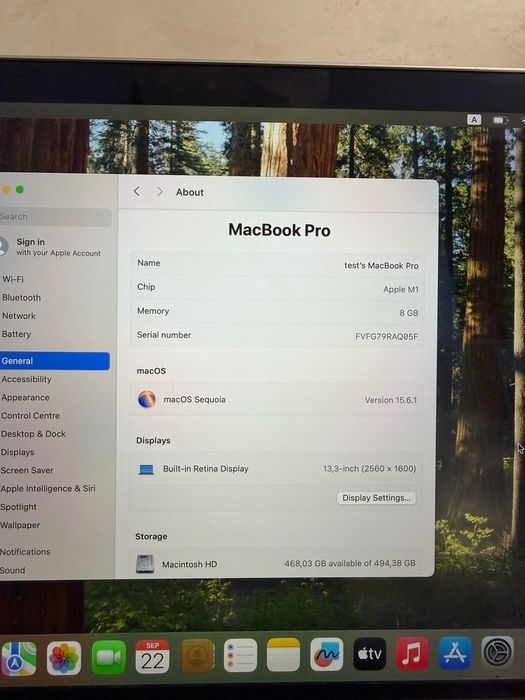Click the Search field in sidebar
525x700 pixels.
click(54, 217)
